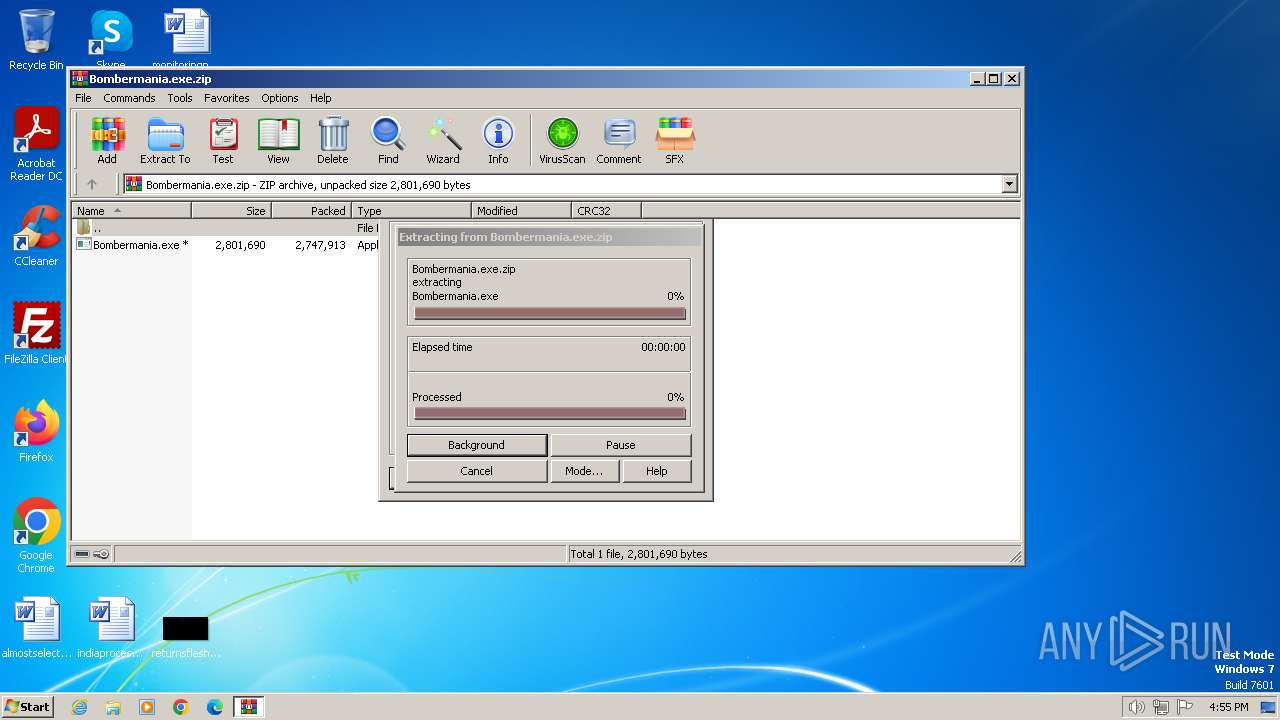Open the Comment tool
Screen dimensions: 1280x720
(619, 141)
